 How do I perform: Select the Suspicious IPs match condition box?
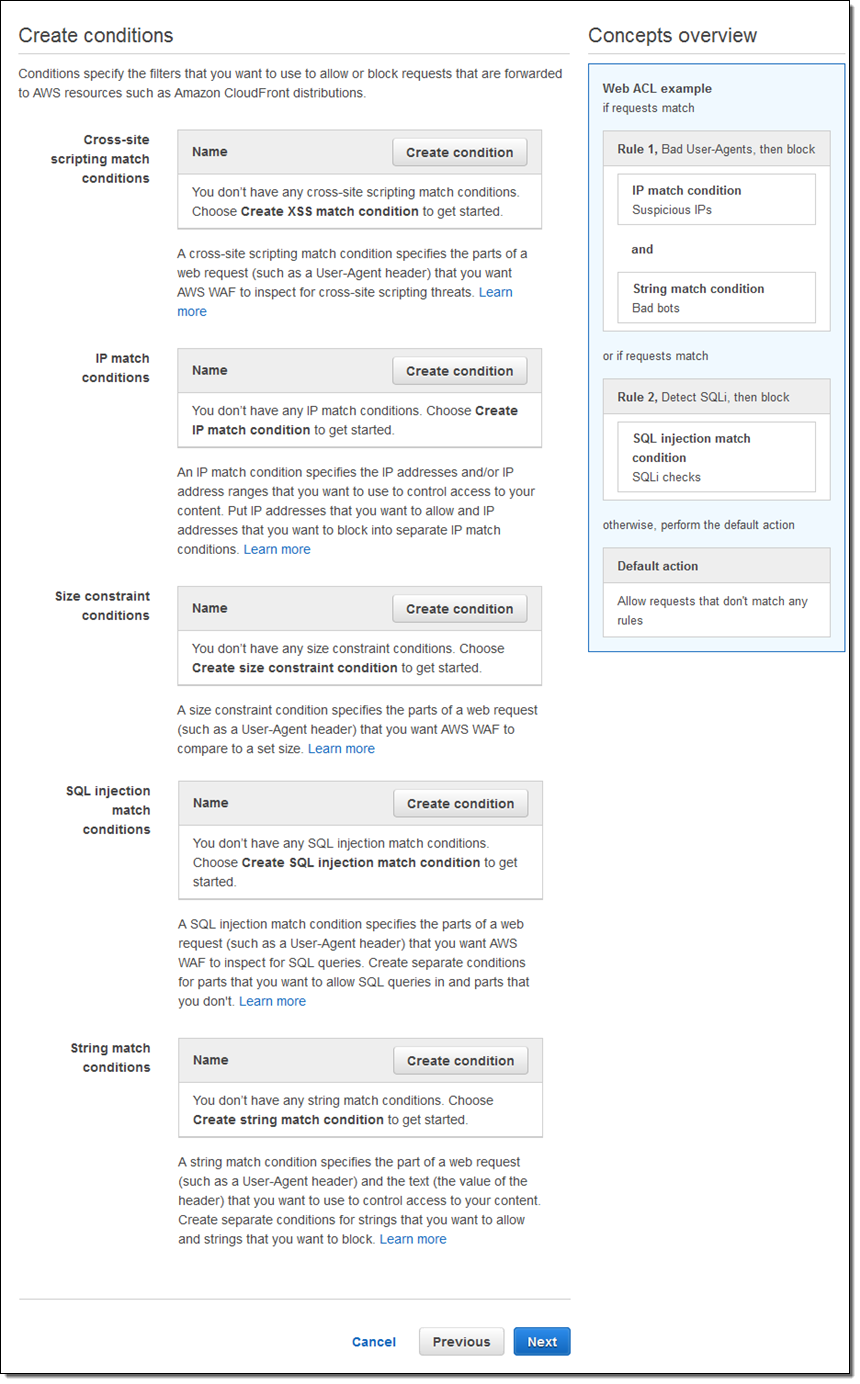pos(716,200)
